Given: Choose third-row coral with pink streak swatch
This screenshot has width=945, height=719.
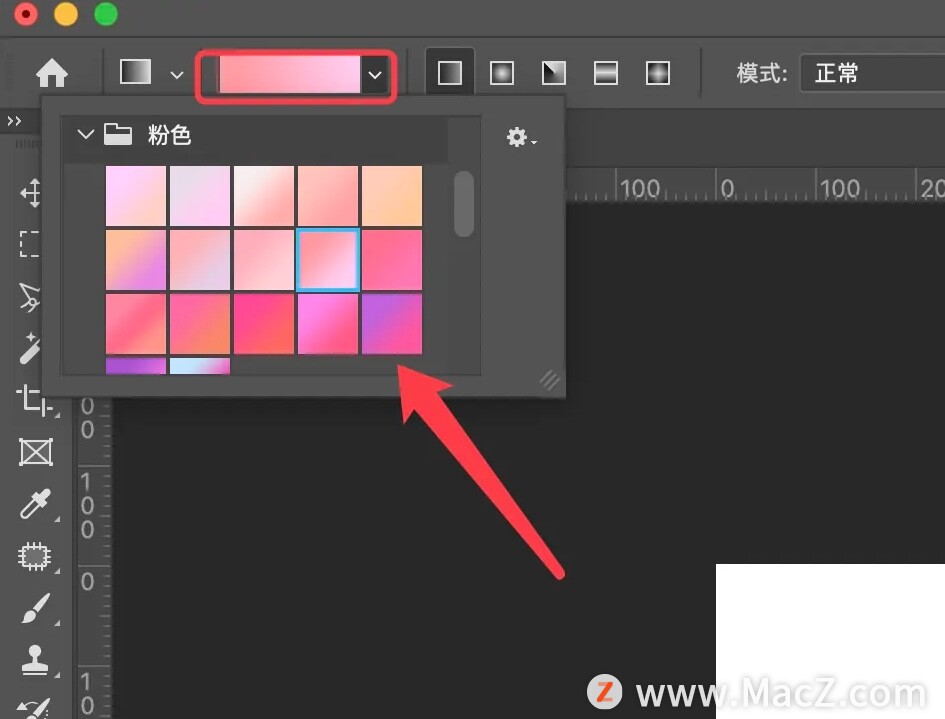Looking at the screenshot, I should [136, 324].
